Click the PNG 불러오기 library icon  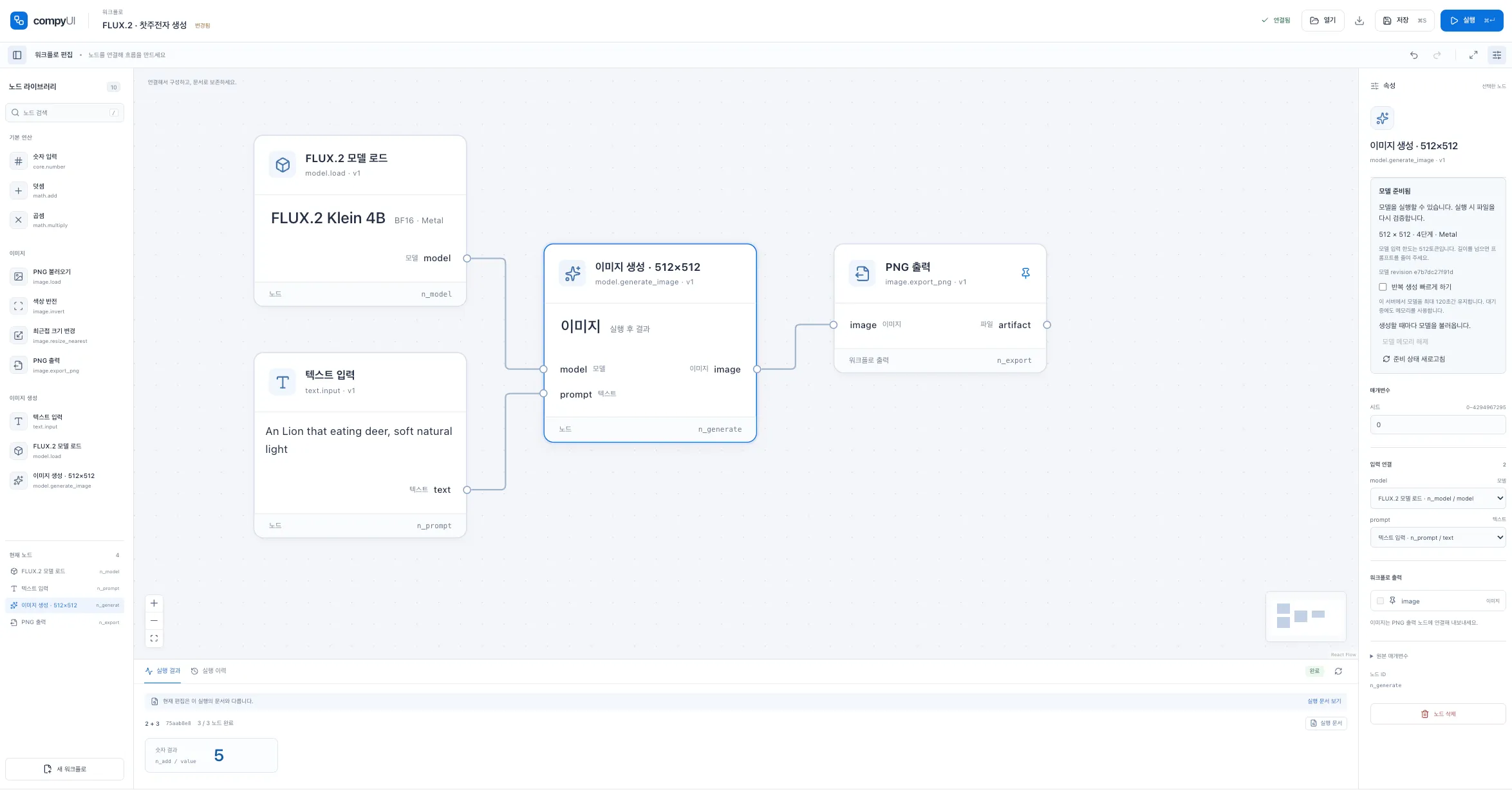19,277
